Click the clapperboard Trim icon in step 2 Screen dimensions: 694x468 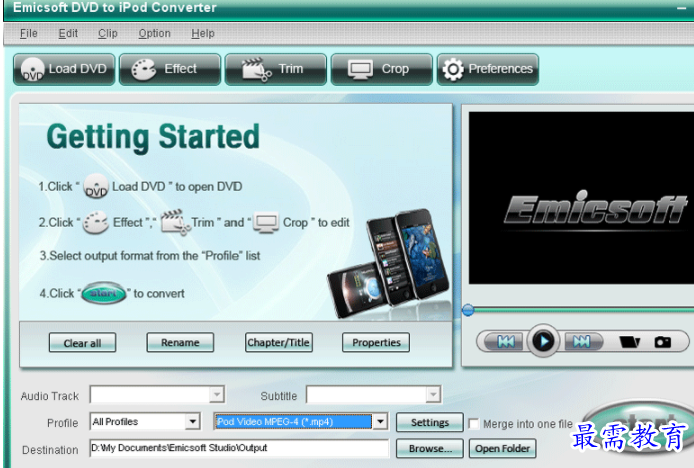[x=175, y=221]
